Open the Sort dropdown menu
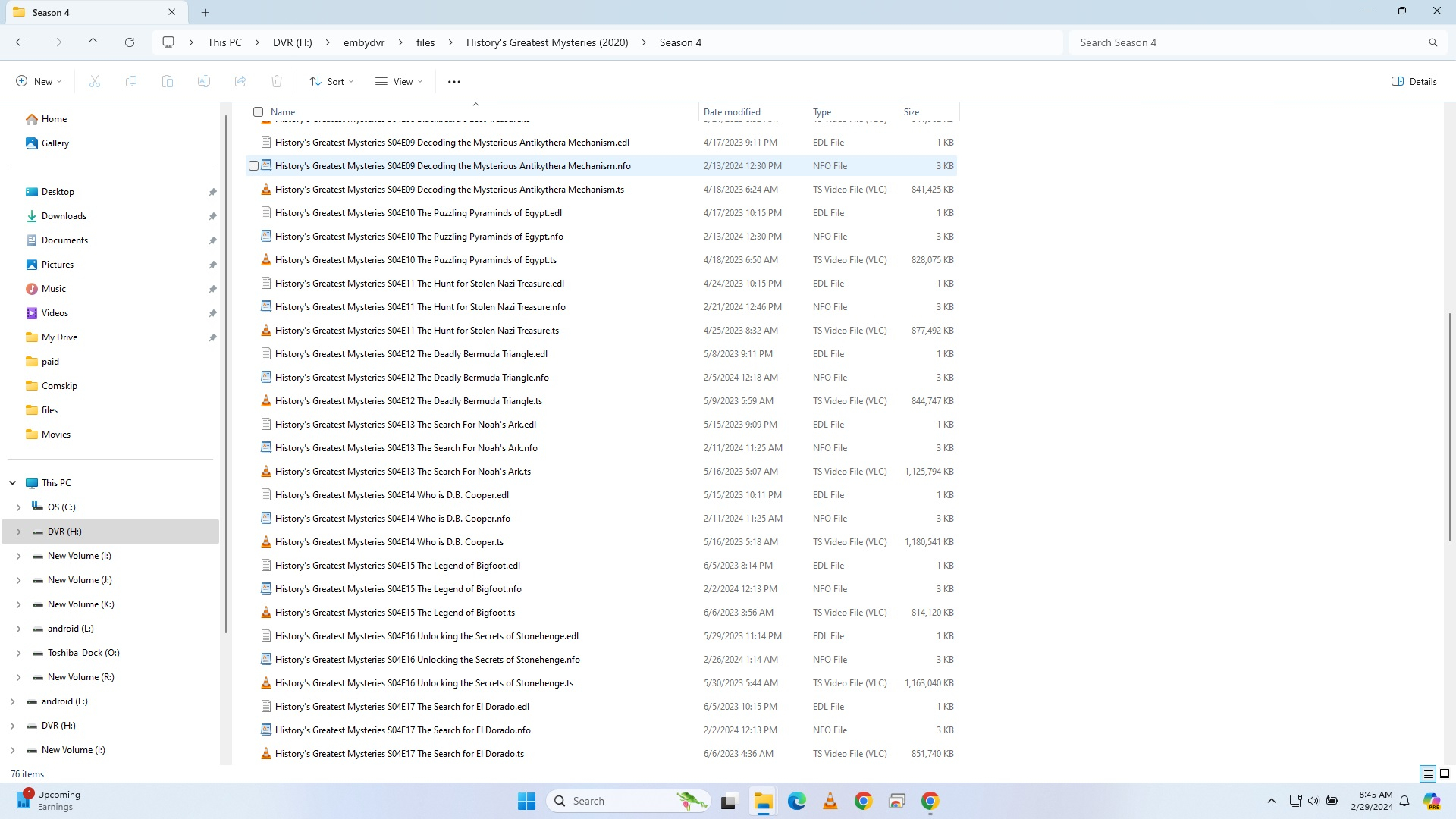Viewport: 1456px width, 819px height. (331, 81)
